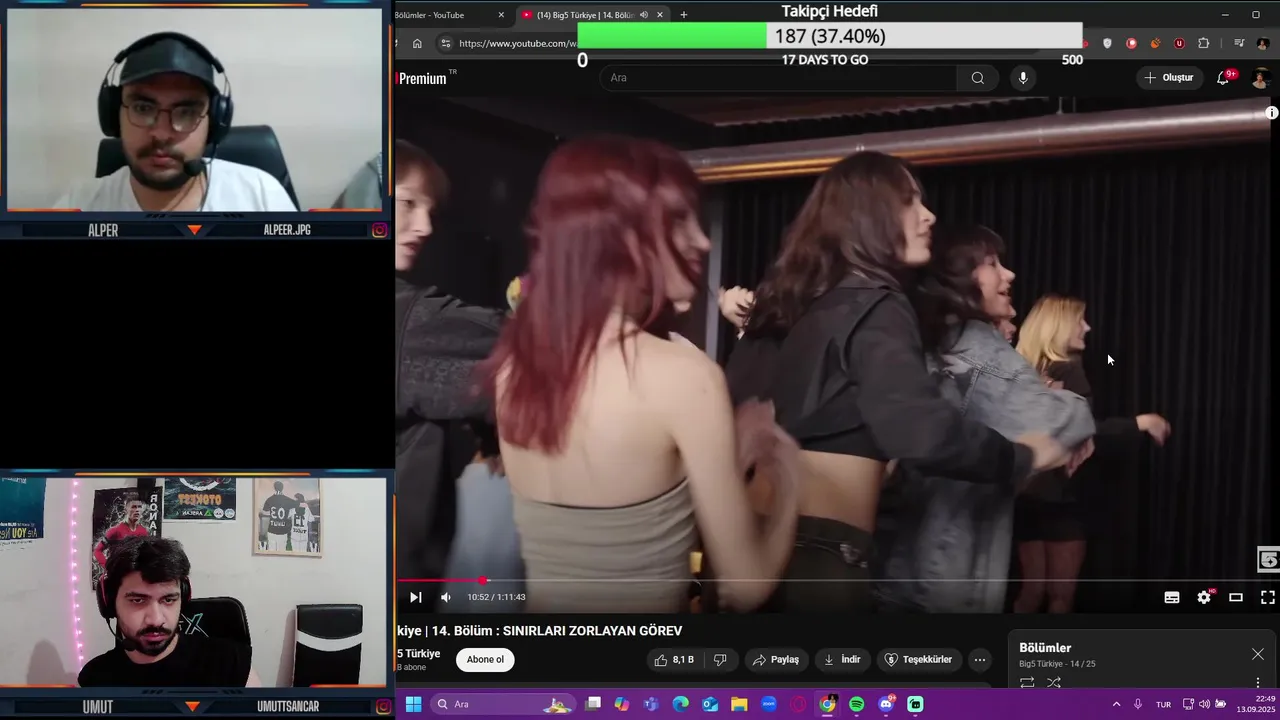1280x720 pixels.
Task: Toggle subtitles in the video player
Action: tap(1172, 597)
